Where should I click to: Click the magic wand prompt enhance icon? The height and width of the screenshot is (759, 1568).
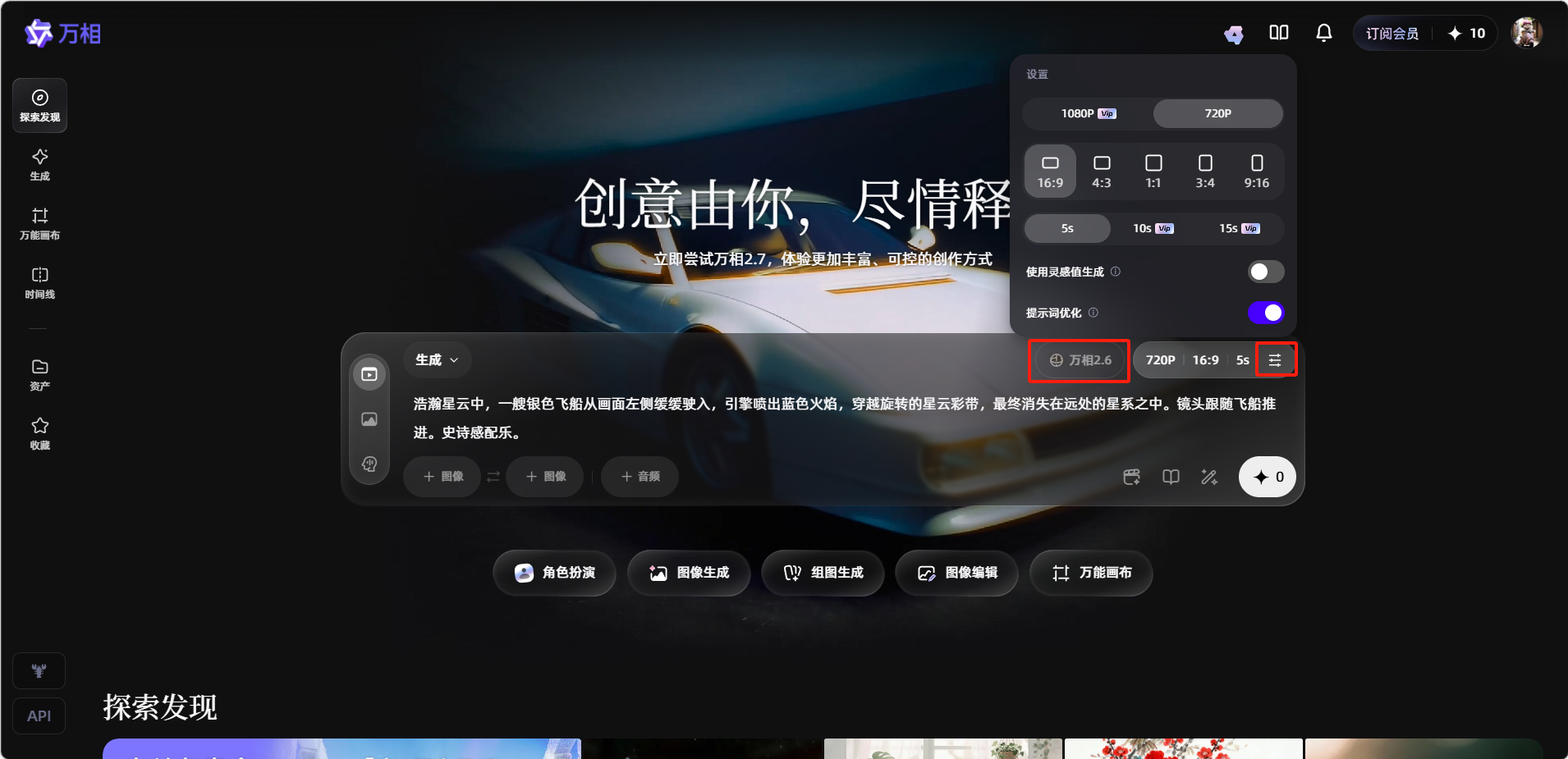(x=1209, y=477)
